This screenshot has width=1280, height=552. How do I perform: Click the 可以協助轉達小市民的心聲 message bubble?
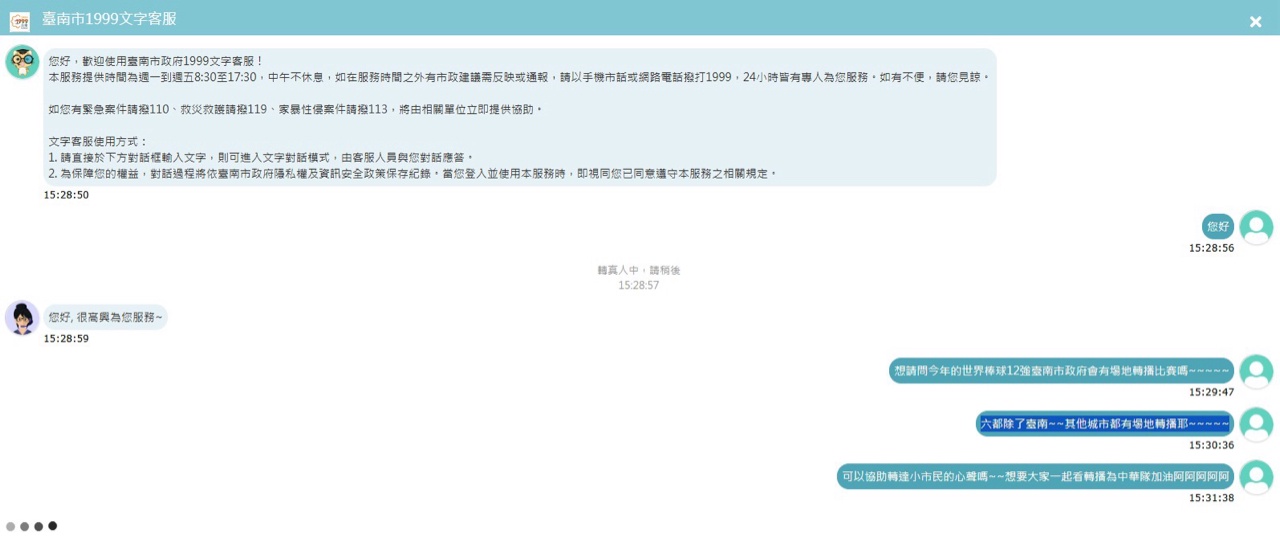[x=1035, y=477]
